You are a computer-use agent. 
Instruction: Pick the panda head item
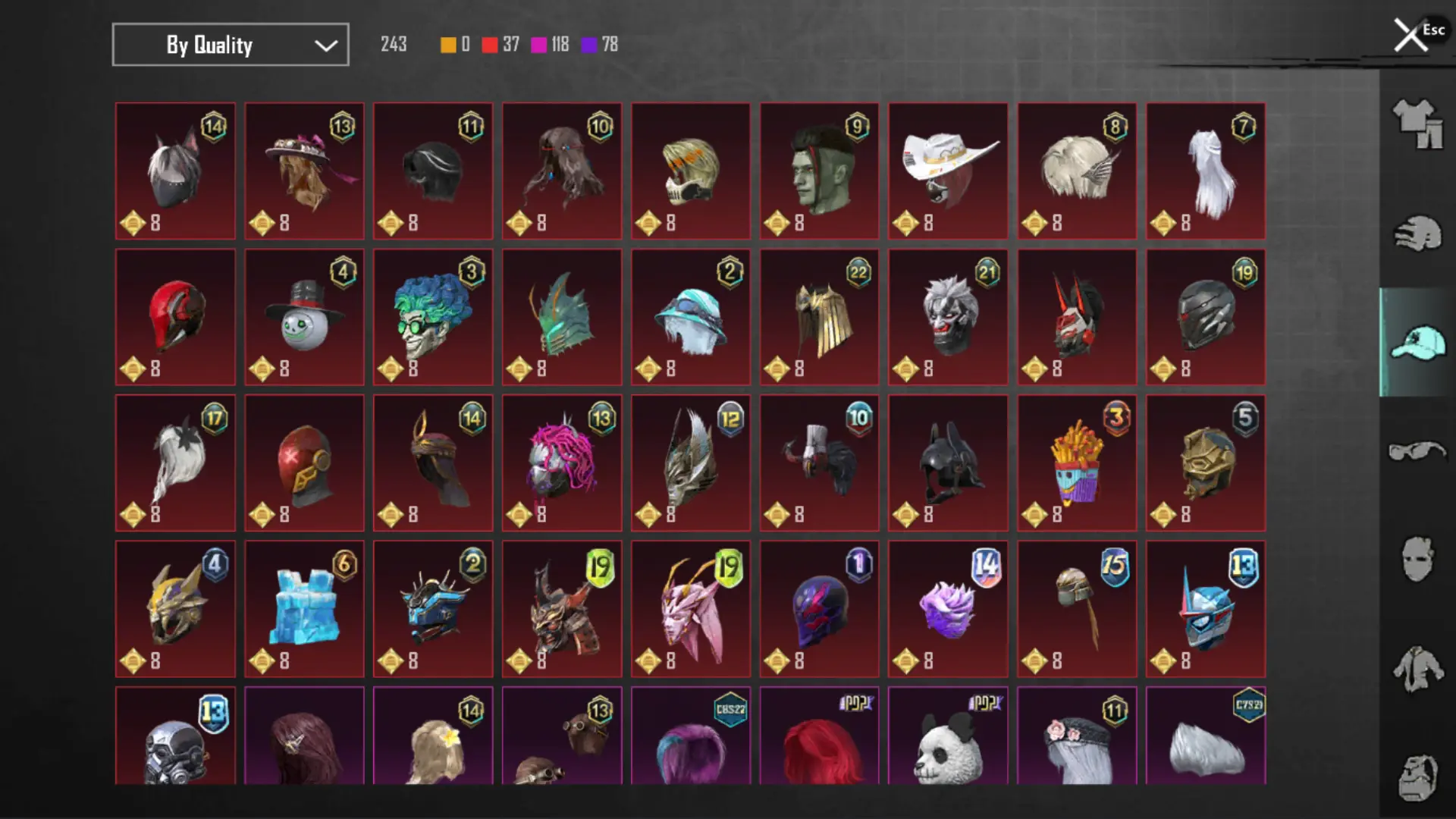(948, 736)
